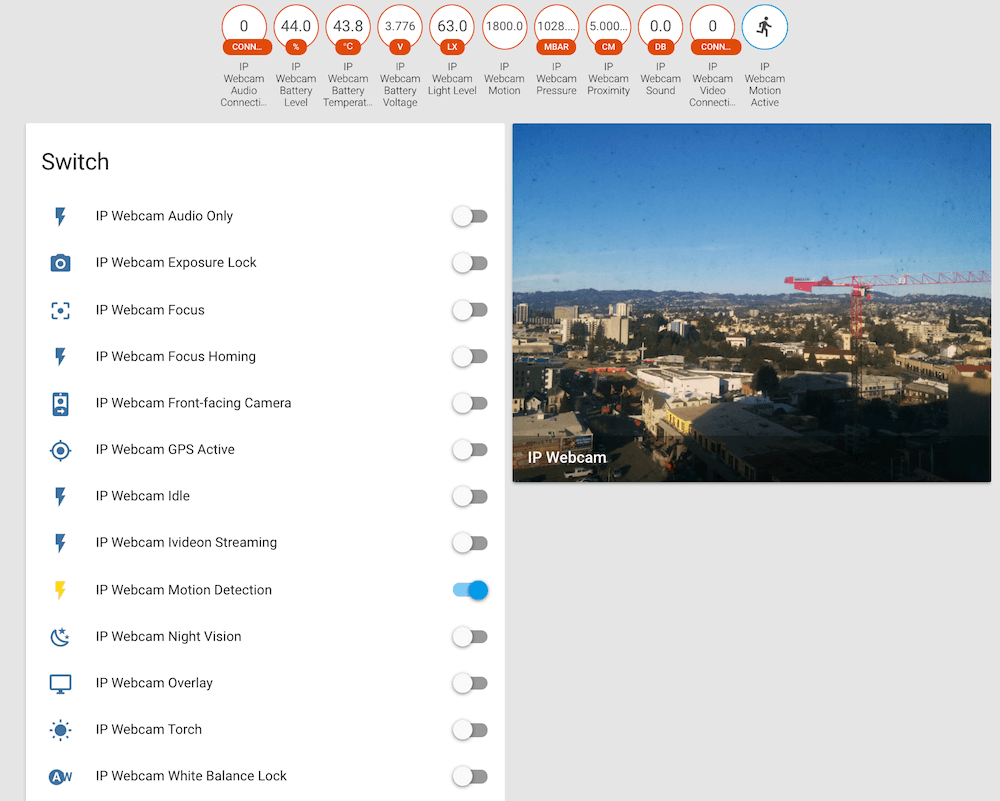Enable the IP Webcam Night Vision toggle
The width and height of the screenshot is (1000, 801).
coord(470,637)
